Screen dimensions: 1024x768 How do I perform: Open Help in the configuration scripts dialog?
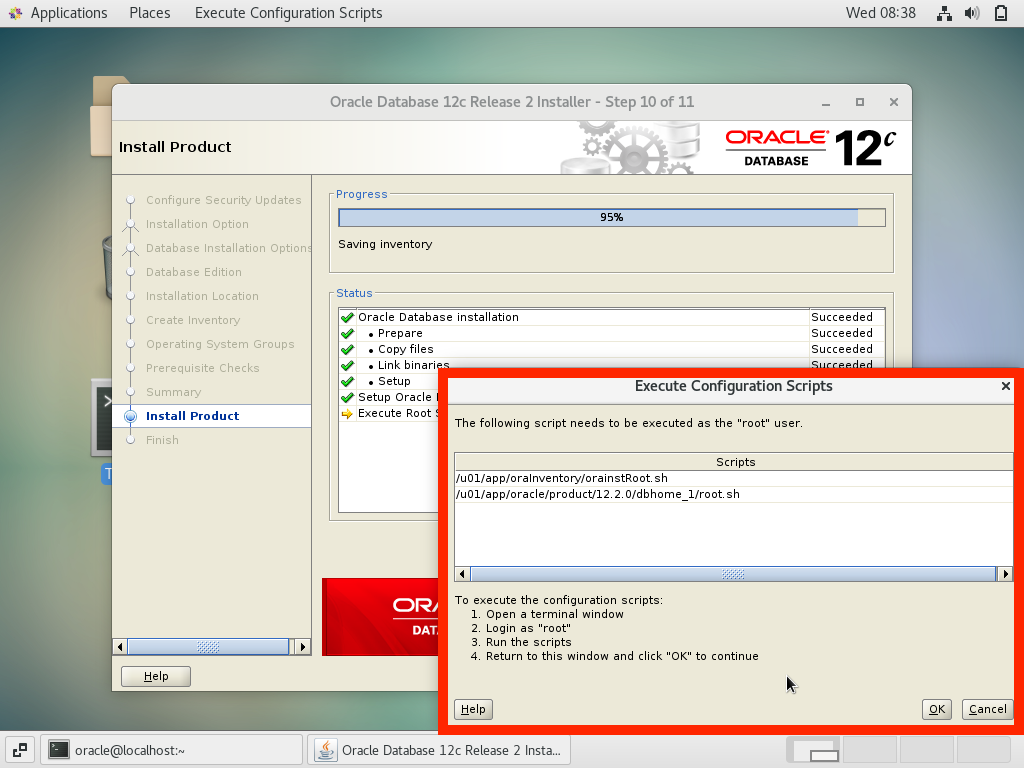coord(473,709)
